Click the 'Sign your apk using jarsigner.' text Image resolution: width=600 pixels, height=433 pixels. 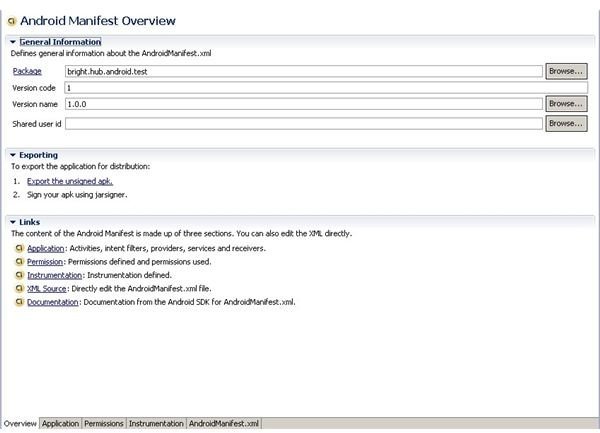(77, 195)
